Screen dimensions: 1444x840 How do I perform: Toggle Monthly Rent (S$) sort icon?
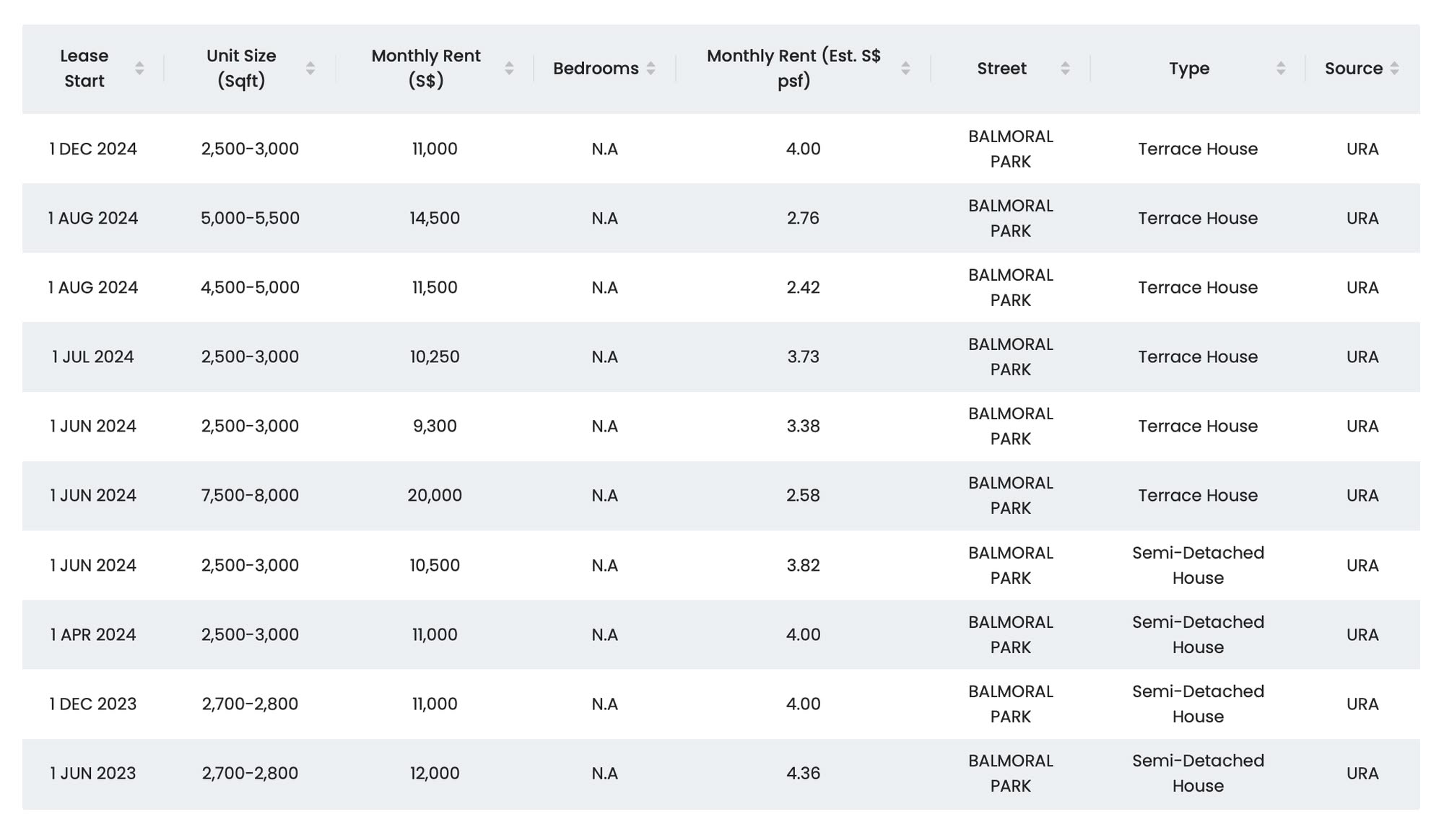pos(509,69)
